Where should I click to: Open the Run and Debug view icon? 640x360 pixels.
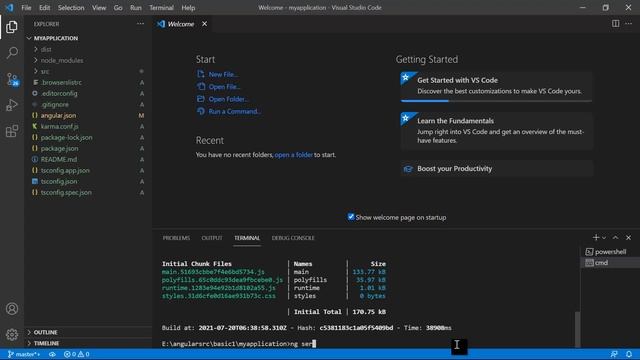12,105
